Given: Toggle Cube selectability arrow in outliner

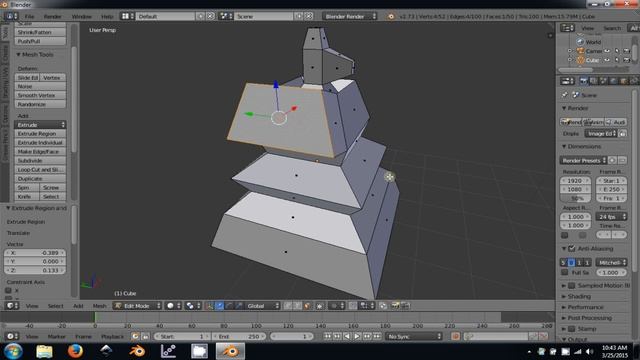Looking at the screenshot, I should tap(617, 60).
